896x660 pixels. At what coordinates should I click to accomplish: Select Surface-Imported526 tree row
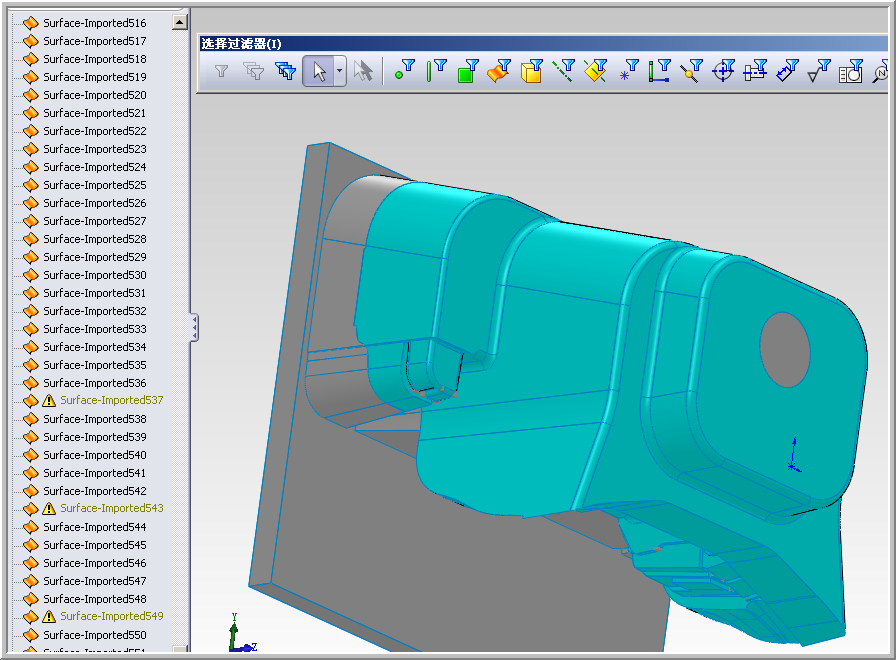95,203
